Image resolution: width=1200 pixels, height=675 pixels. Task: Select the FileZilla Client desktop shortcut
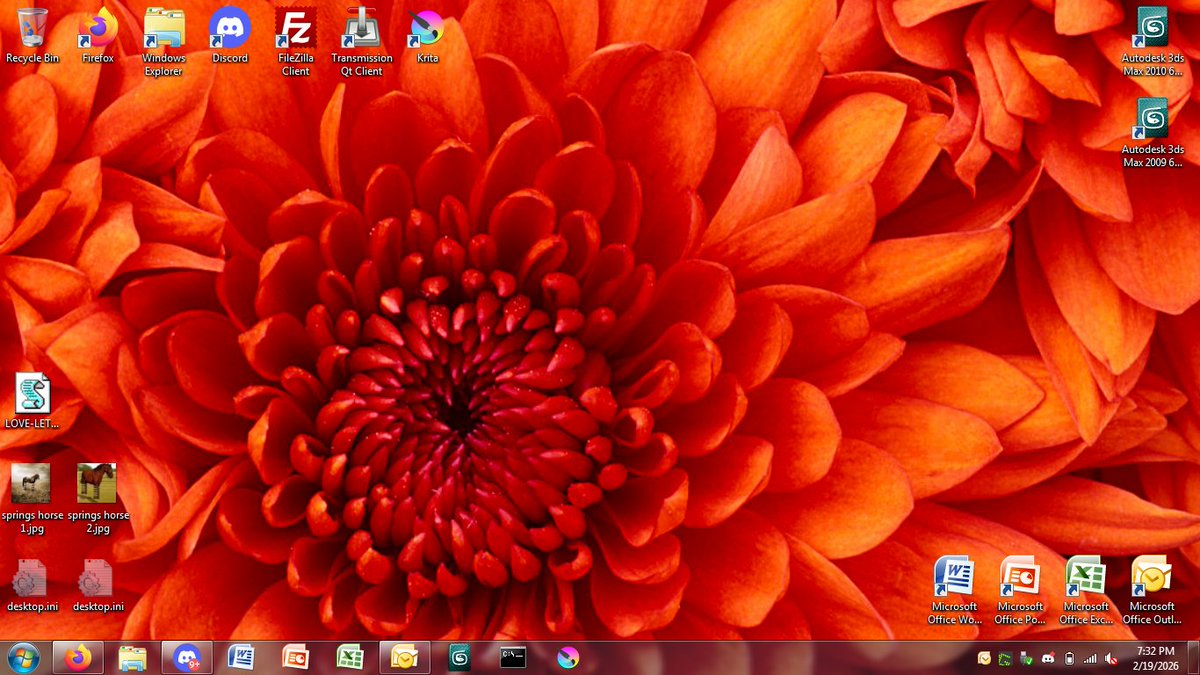tap(295, 42)
